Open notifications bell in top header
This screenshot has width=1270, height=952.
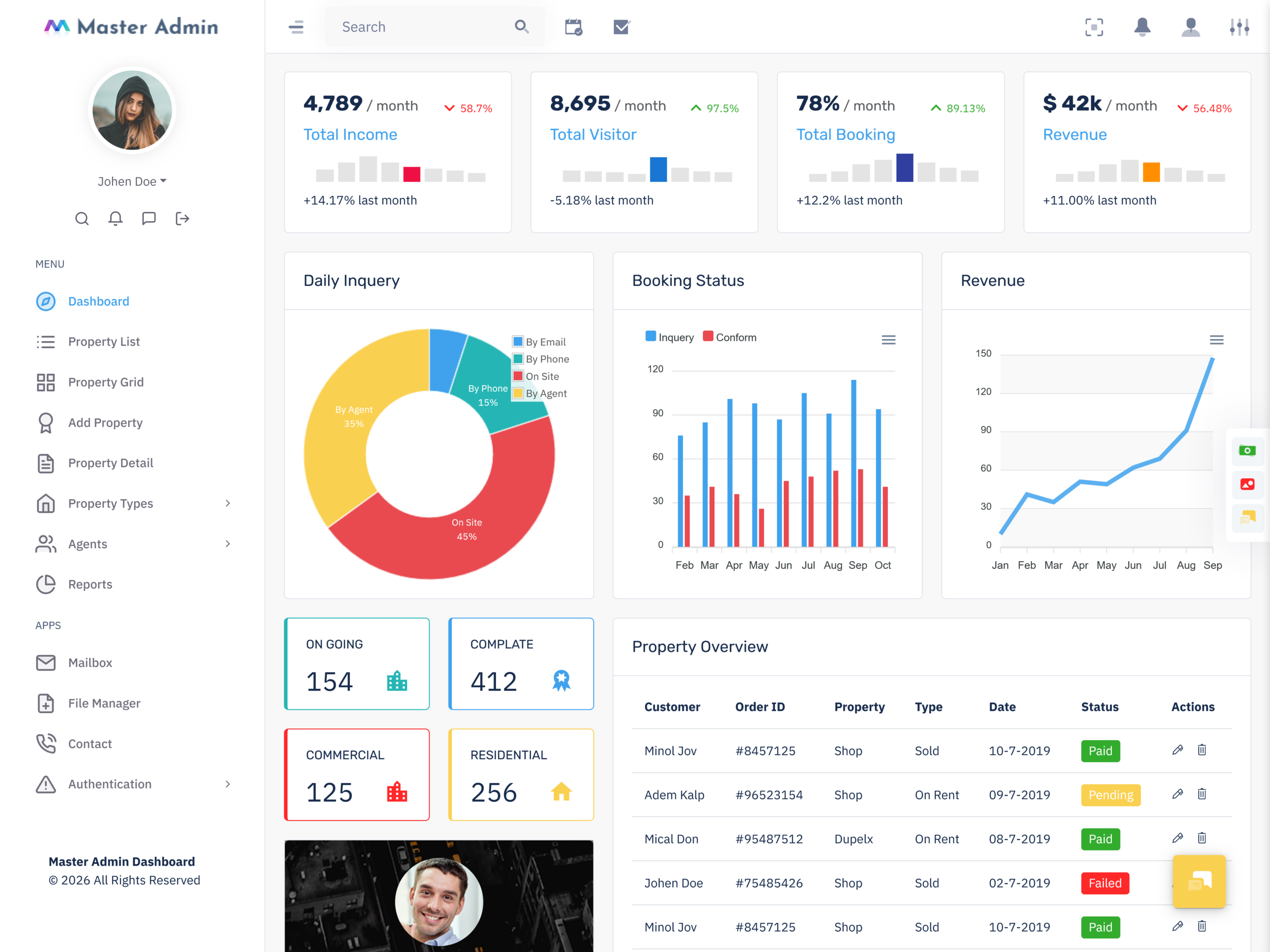(x=1143, y=27)
